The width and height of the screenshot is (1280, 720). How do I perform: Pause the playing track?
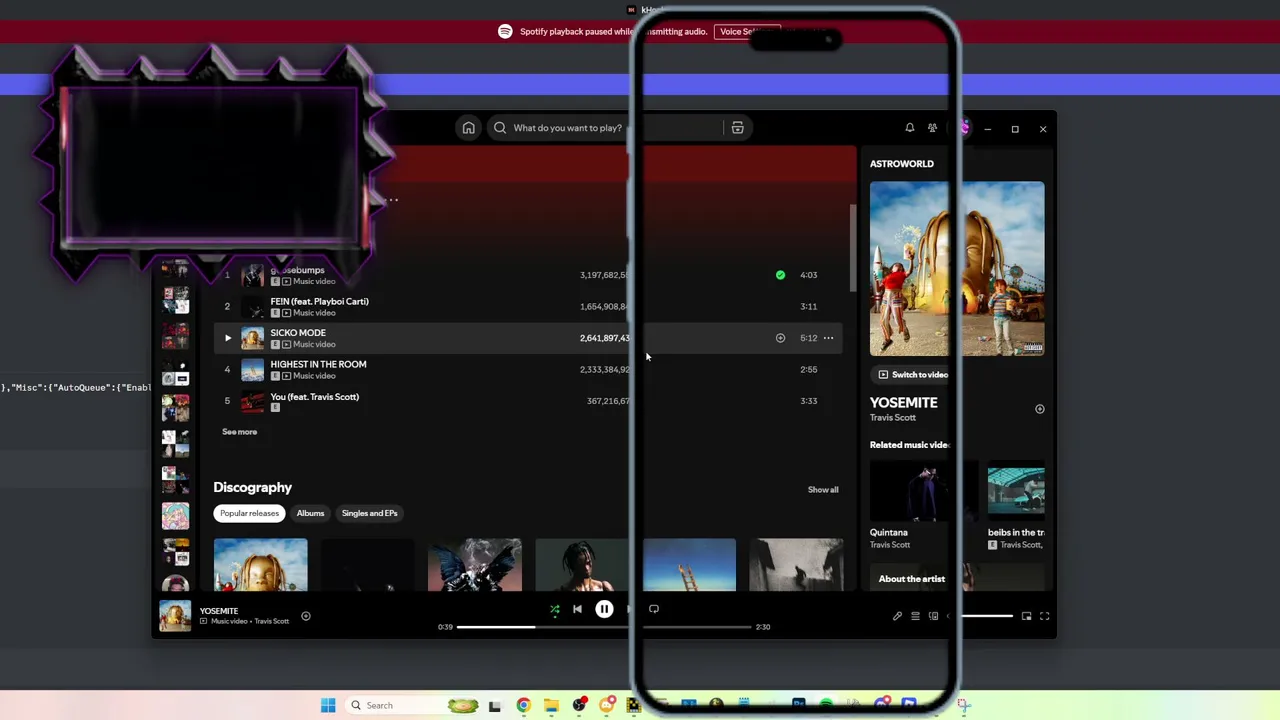604,609
